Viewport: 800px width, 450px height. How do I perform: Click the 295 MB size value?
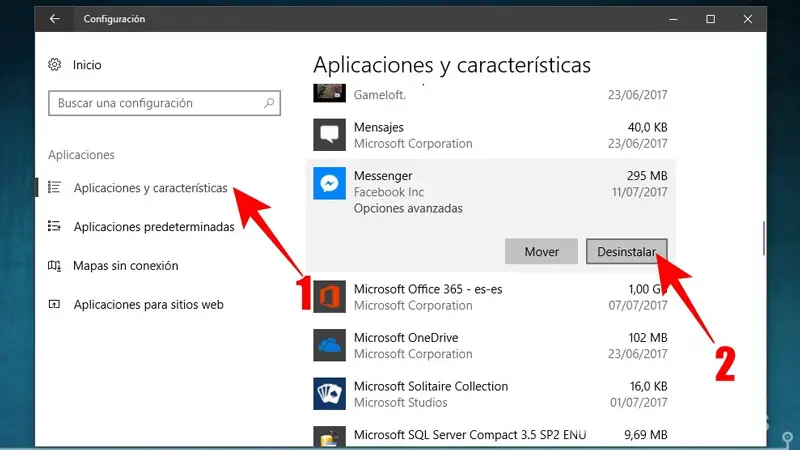point(647,176)
